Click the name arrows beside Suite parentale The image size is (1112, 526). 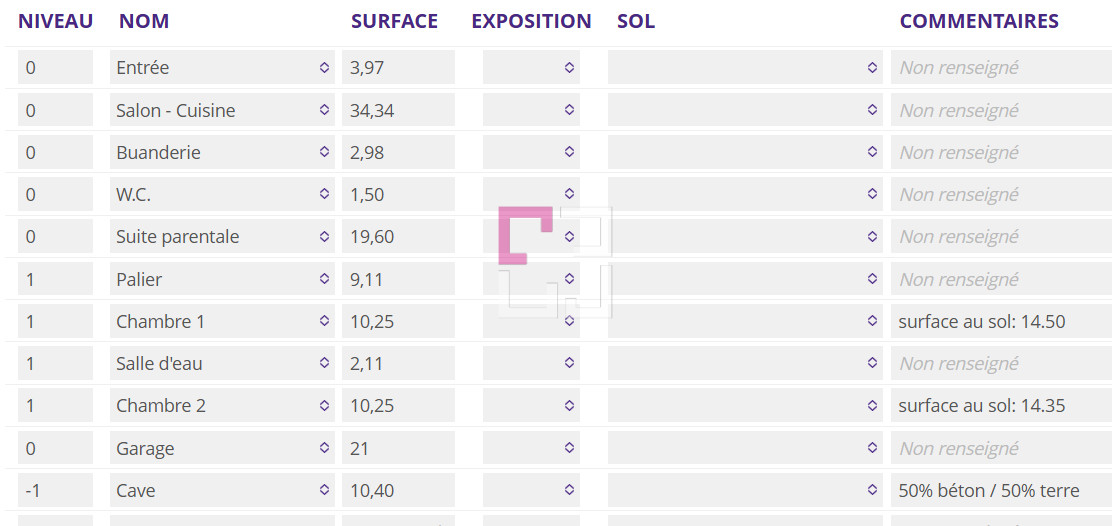pyautogui.click(x=324, y=236)
